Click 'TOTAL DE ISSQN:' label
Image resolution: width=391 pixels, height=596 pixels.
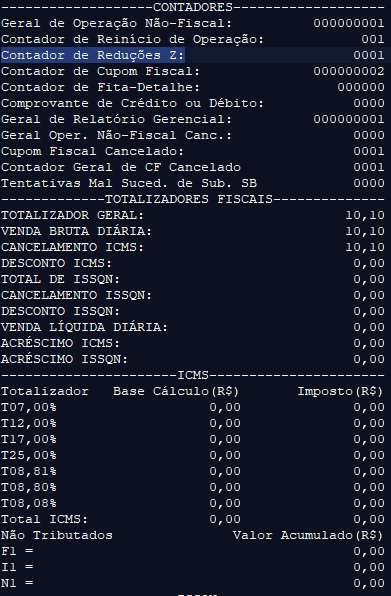tap(60, 279)
